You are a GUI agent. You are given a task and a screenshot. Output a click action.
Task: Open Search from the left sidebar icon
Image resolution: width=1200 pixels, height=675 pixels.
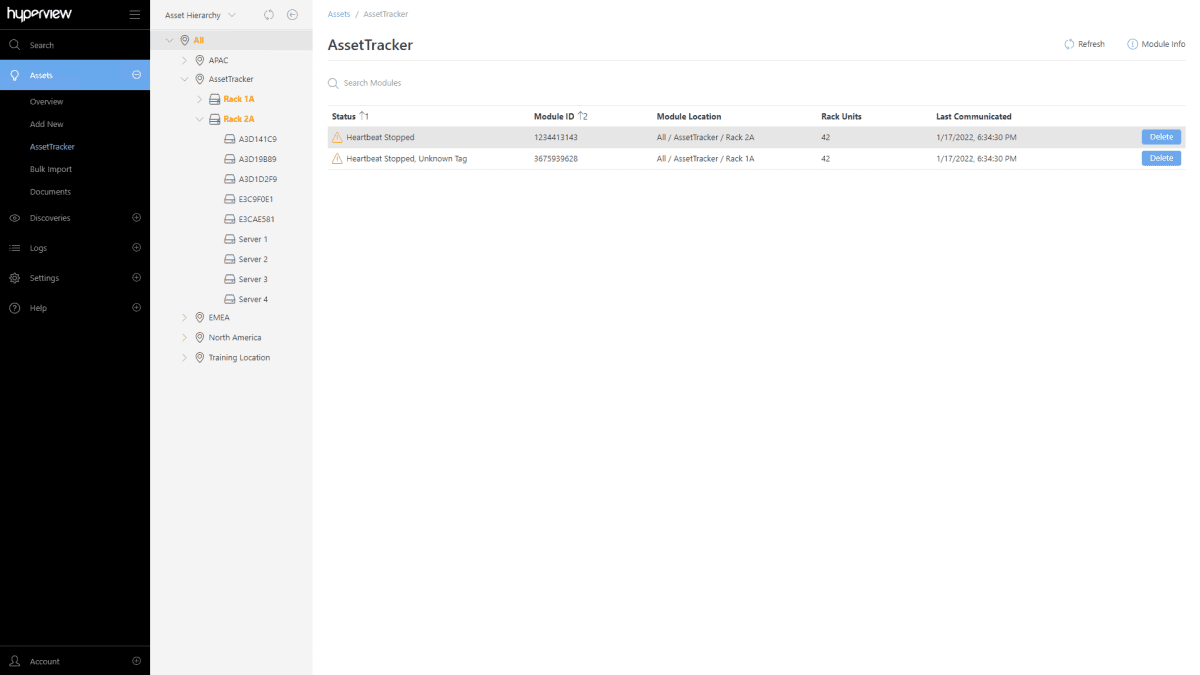[14, 44]
